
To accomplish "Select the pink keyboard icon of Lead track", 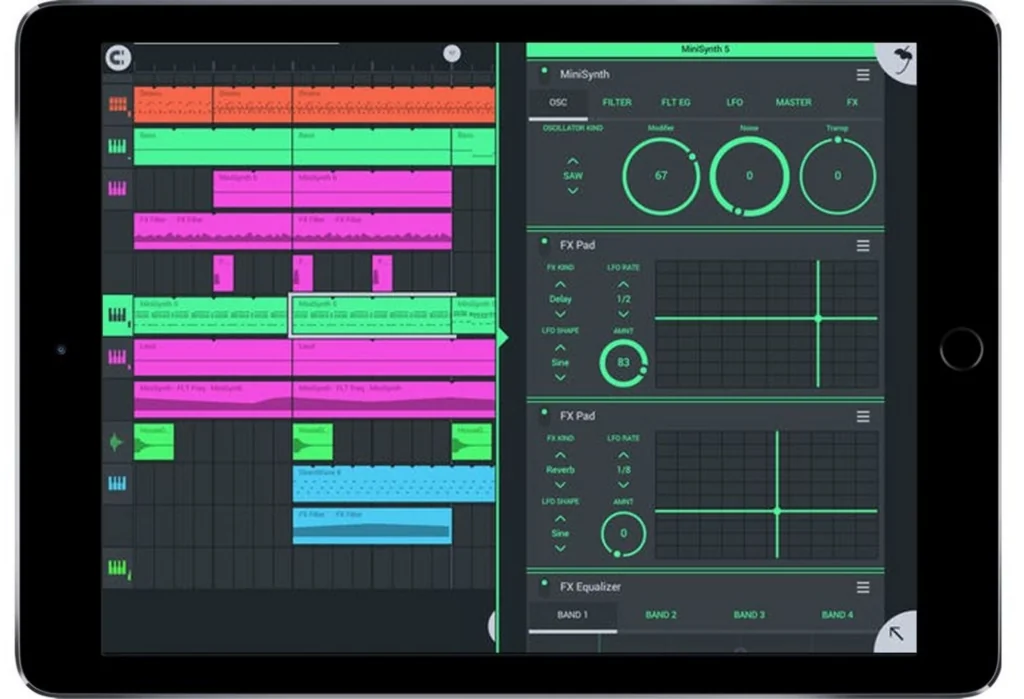I will 118,357.
